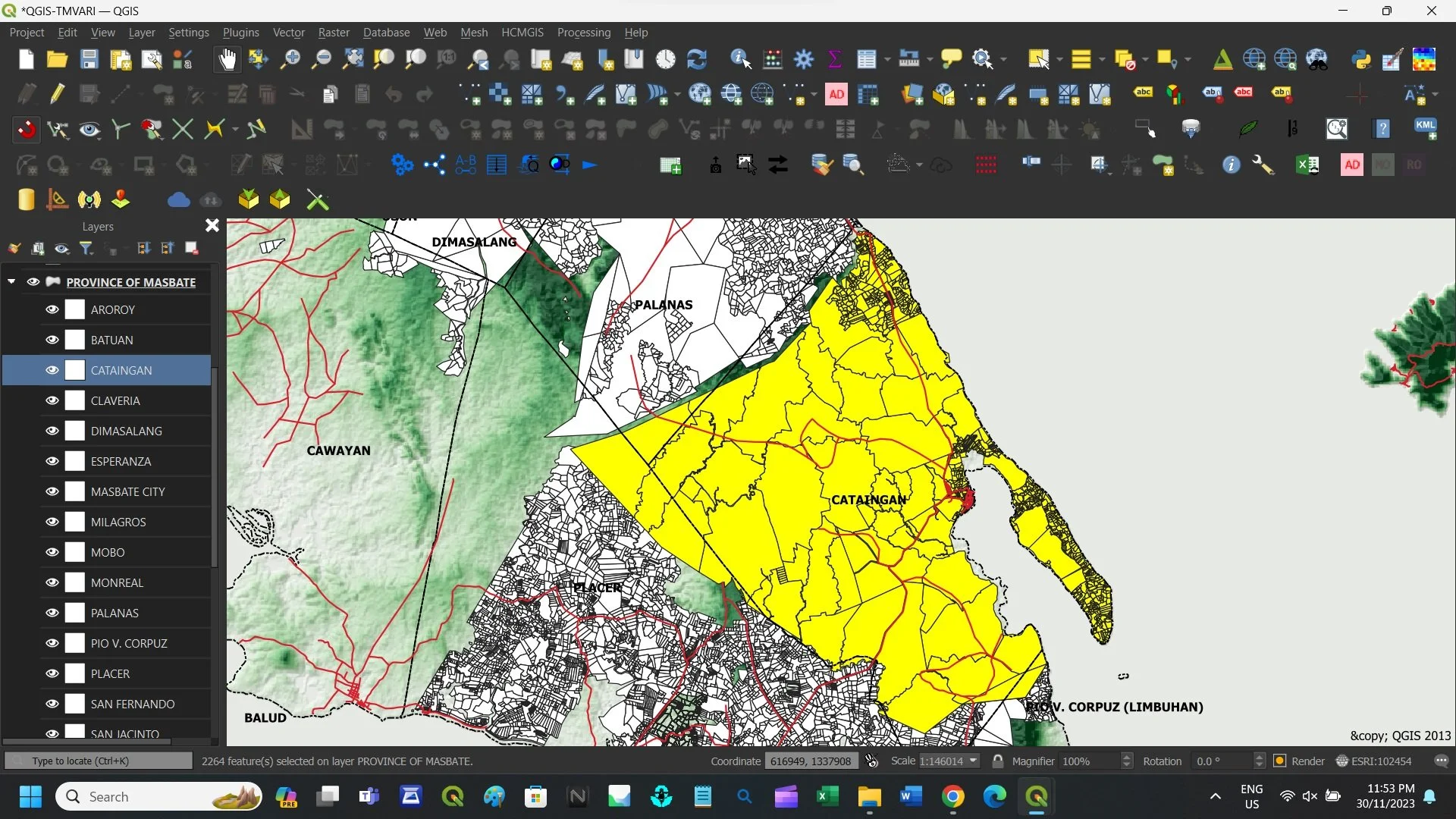Open the Field Calculator icon
Screen dimensions: 1456x819
pyautogui.click(x=773, y=59)
